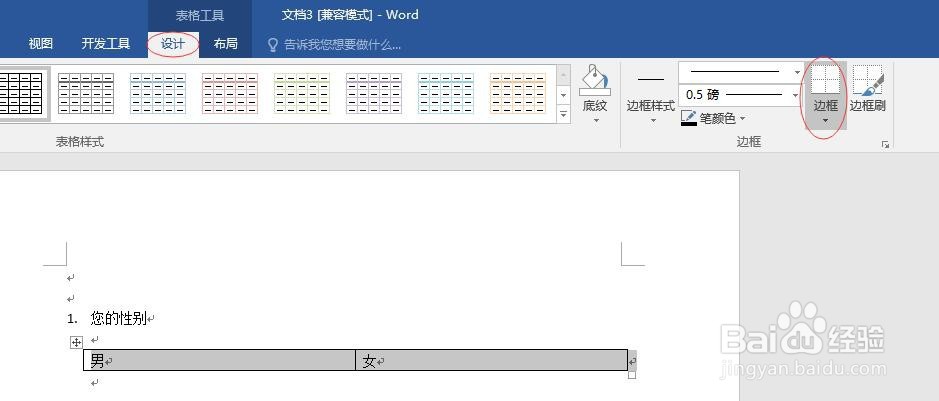
Task: Switch to the 设计 table tools tab
Action: (173, 44)
